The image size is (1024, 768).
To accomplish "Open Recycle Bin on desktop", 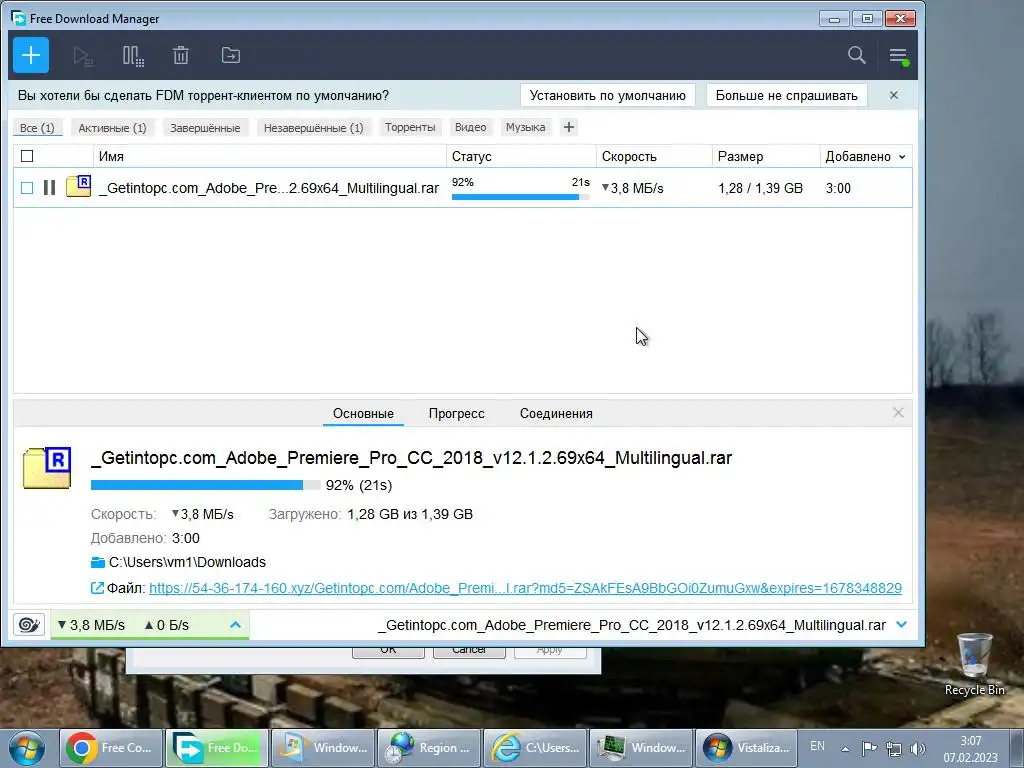I will pos(974,664).
